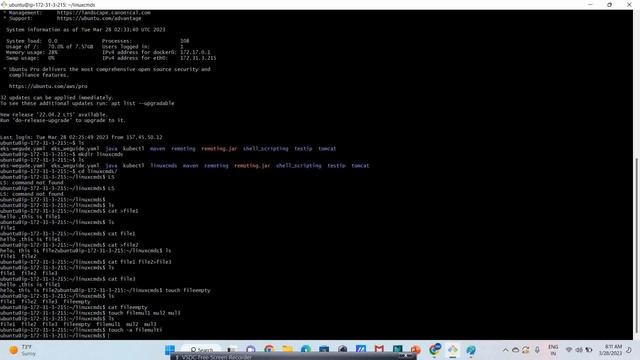The image size is (640, 360).
Task: Open the battery status tray icon
Action: click(x=589, y=350)
